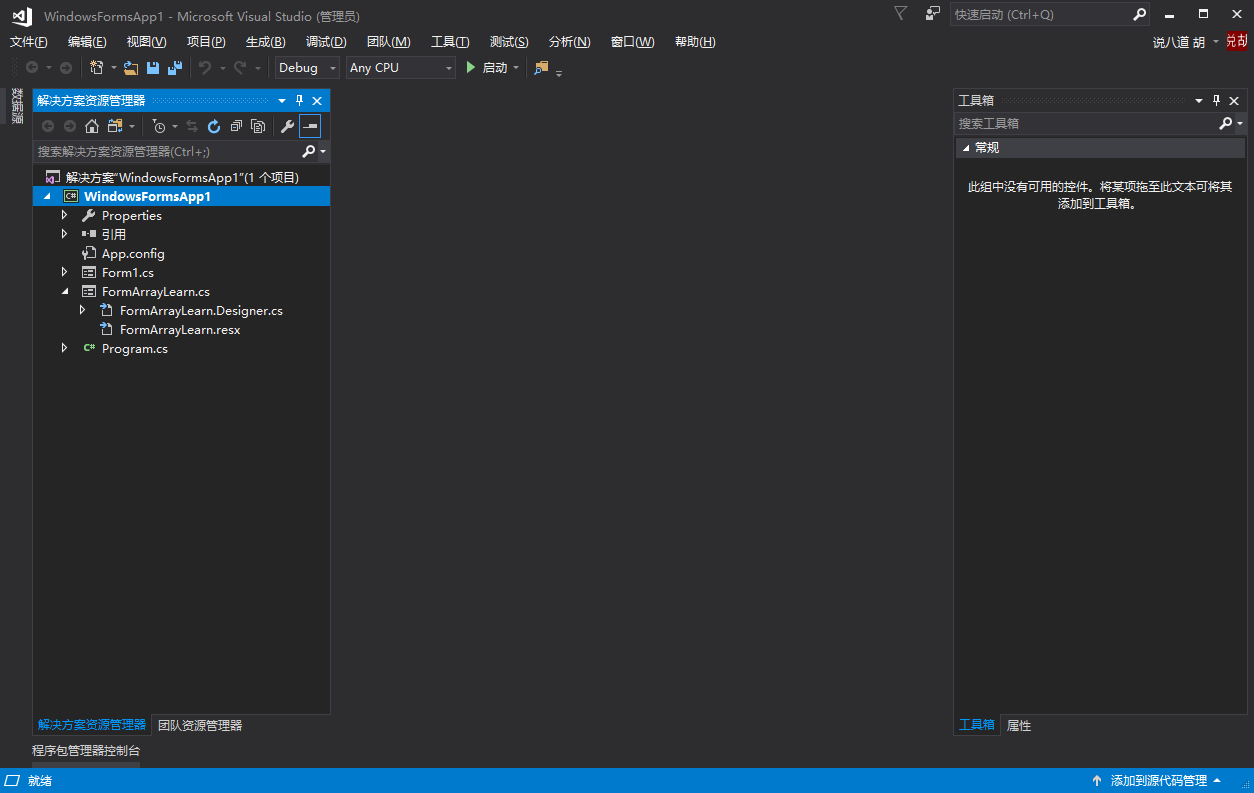The width and height of the screenshot is (1254, 793).
Task: Open the Debug configuration dropdown
Action: (307, 68)
